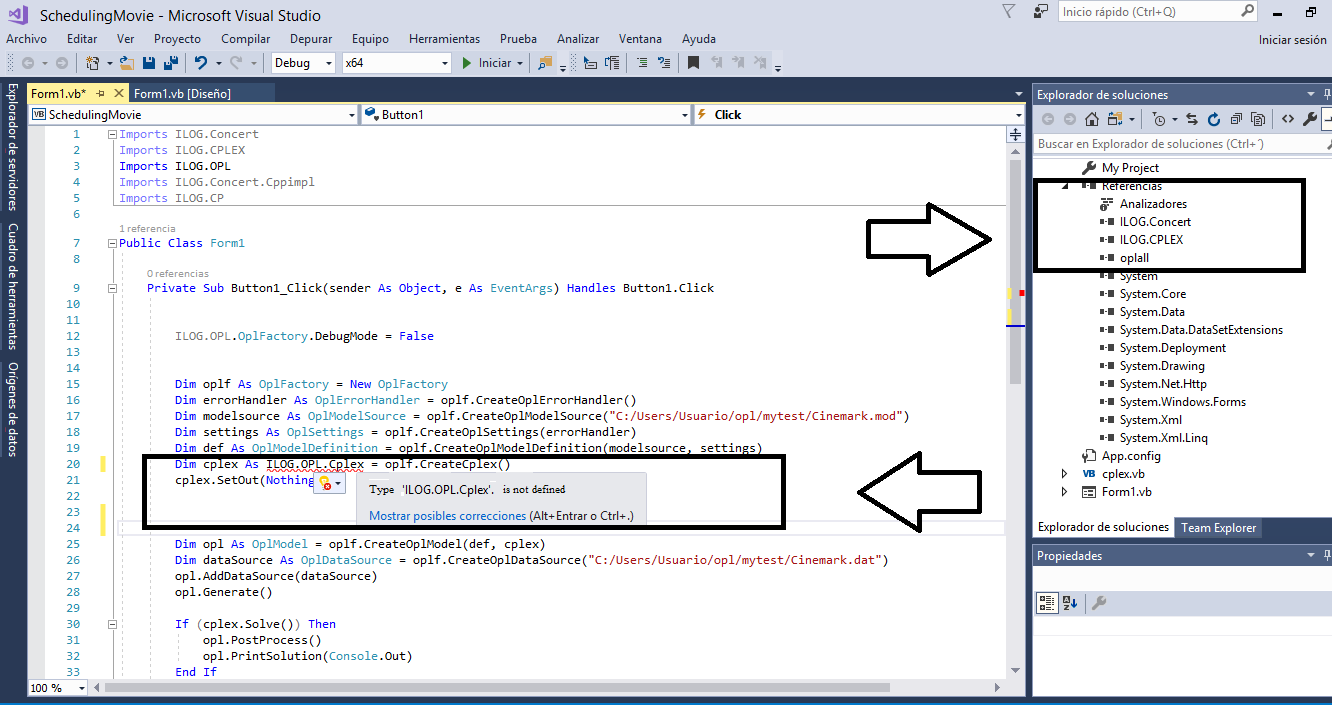
Task: Click the Undo arrow icon
Action: point(200,63)
